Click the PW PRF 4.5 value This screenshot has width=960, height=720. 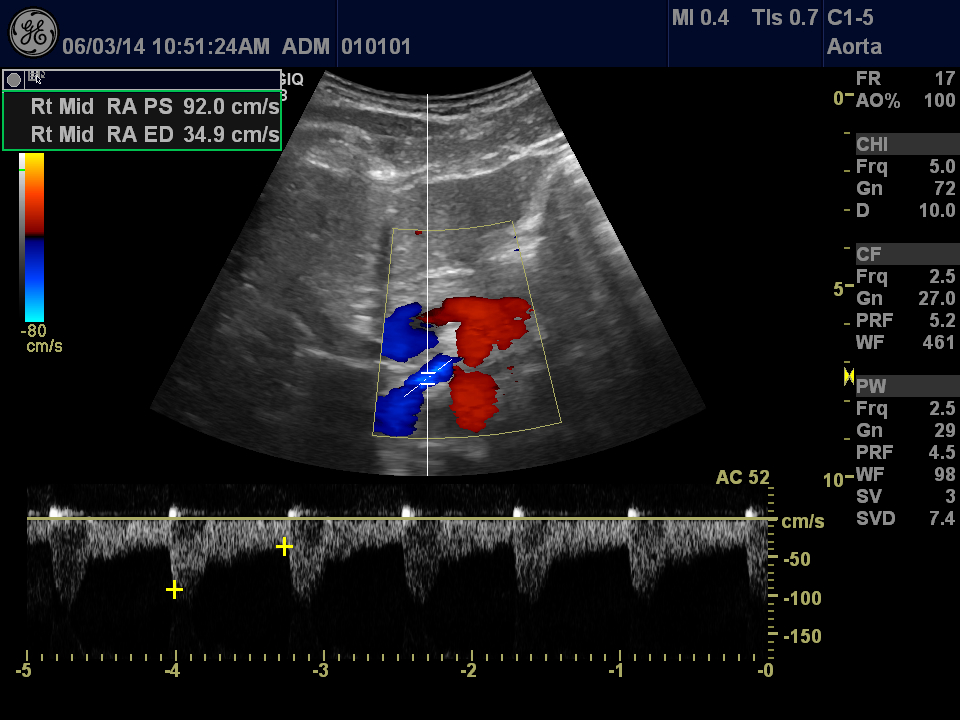tap(942, 451)
